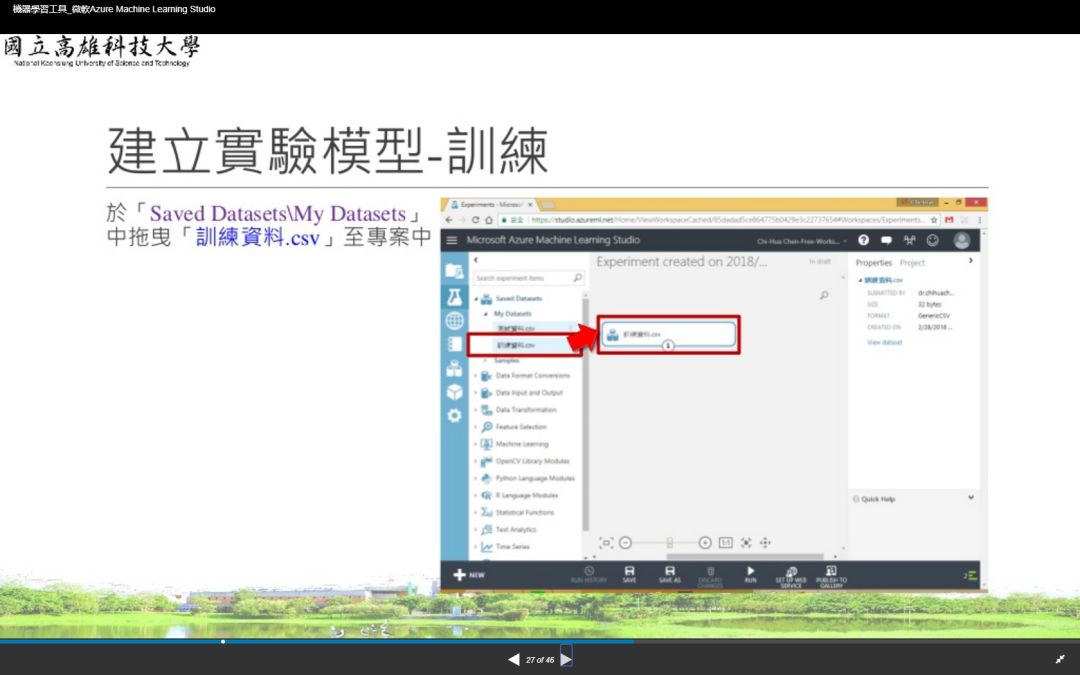Click the RUN button
Viewport: 1080px width, 675px height.
tap(751, 574)
